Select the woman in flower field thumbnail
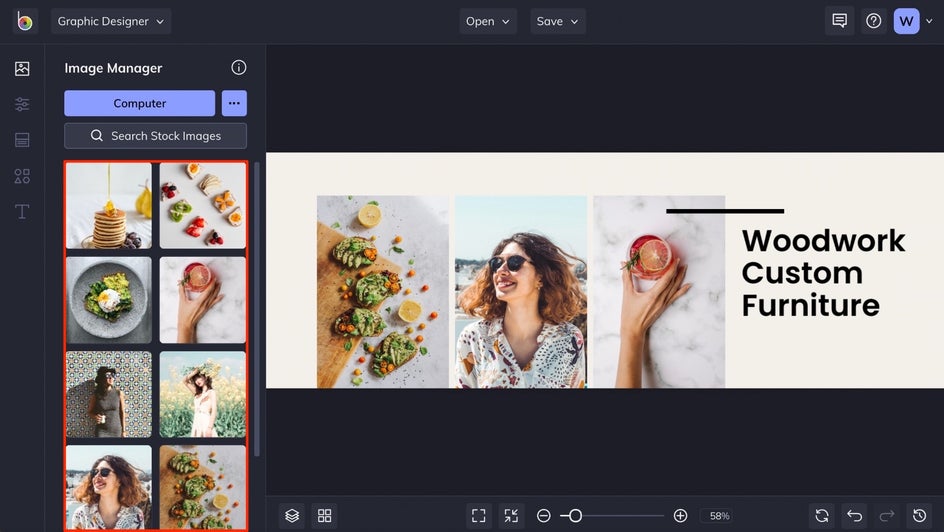The width and height of the screenshot is (944, 532). tap(203, 394)
